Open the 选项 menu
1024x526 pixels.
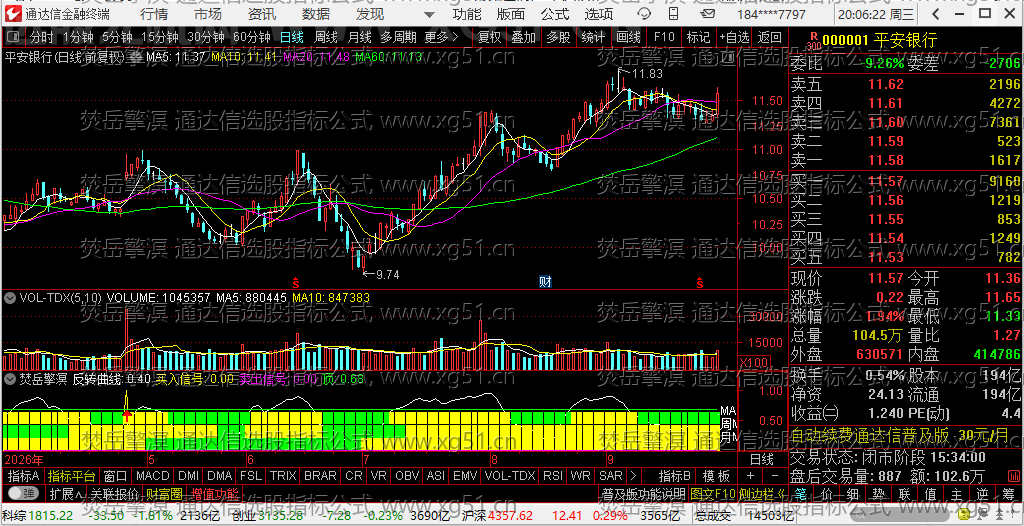pyautogui.click(x=599, y=14)
